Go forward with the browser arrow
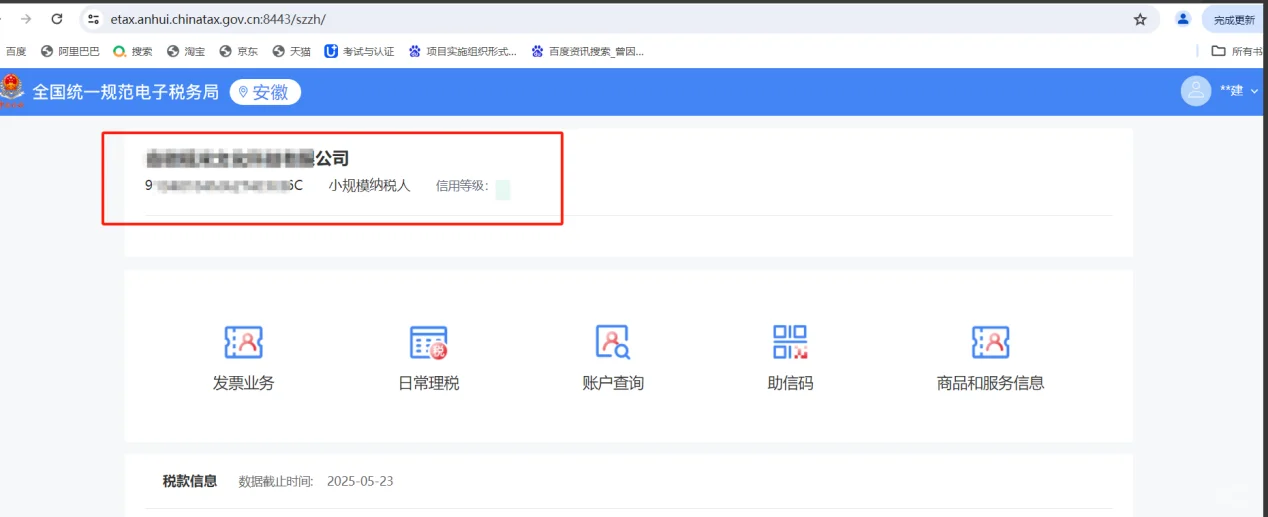This screenshot has height=517, width=1268. (x=26, y=19)
